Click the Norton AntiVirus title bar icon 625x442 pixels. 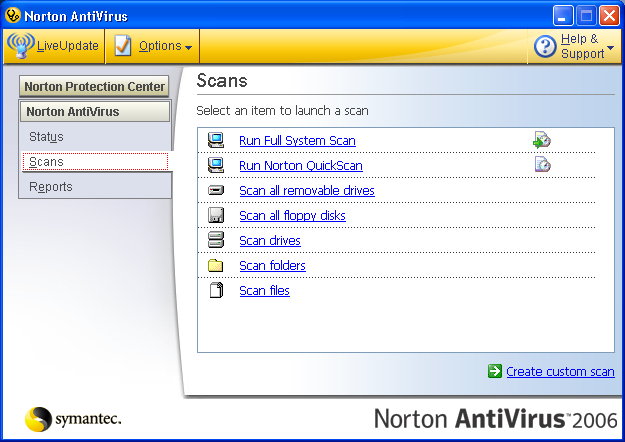[12, 16]
